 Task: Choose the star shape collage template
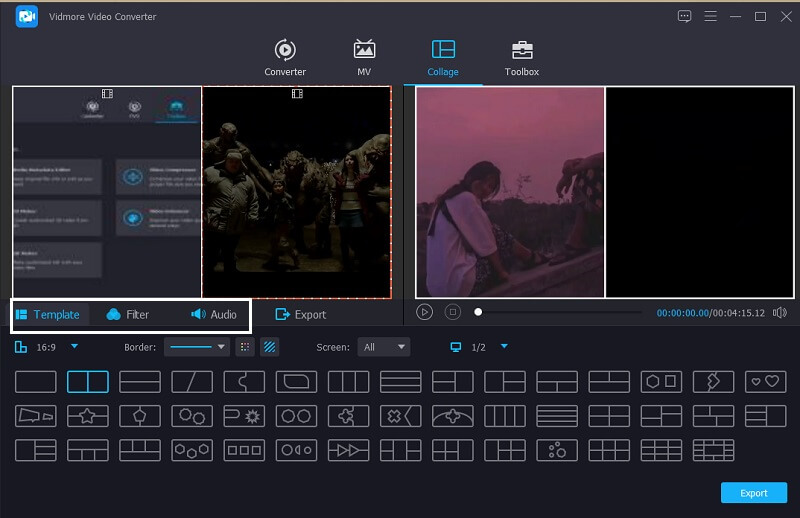coord(88,416)
